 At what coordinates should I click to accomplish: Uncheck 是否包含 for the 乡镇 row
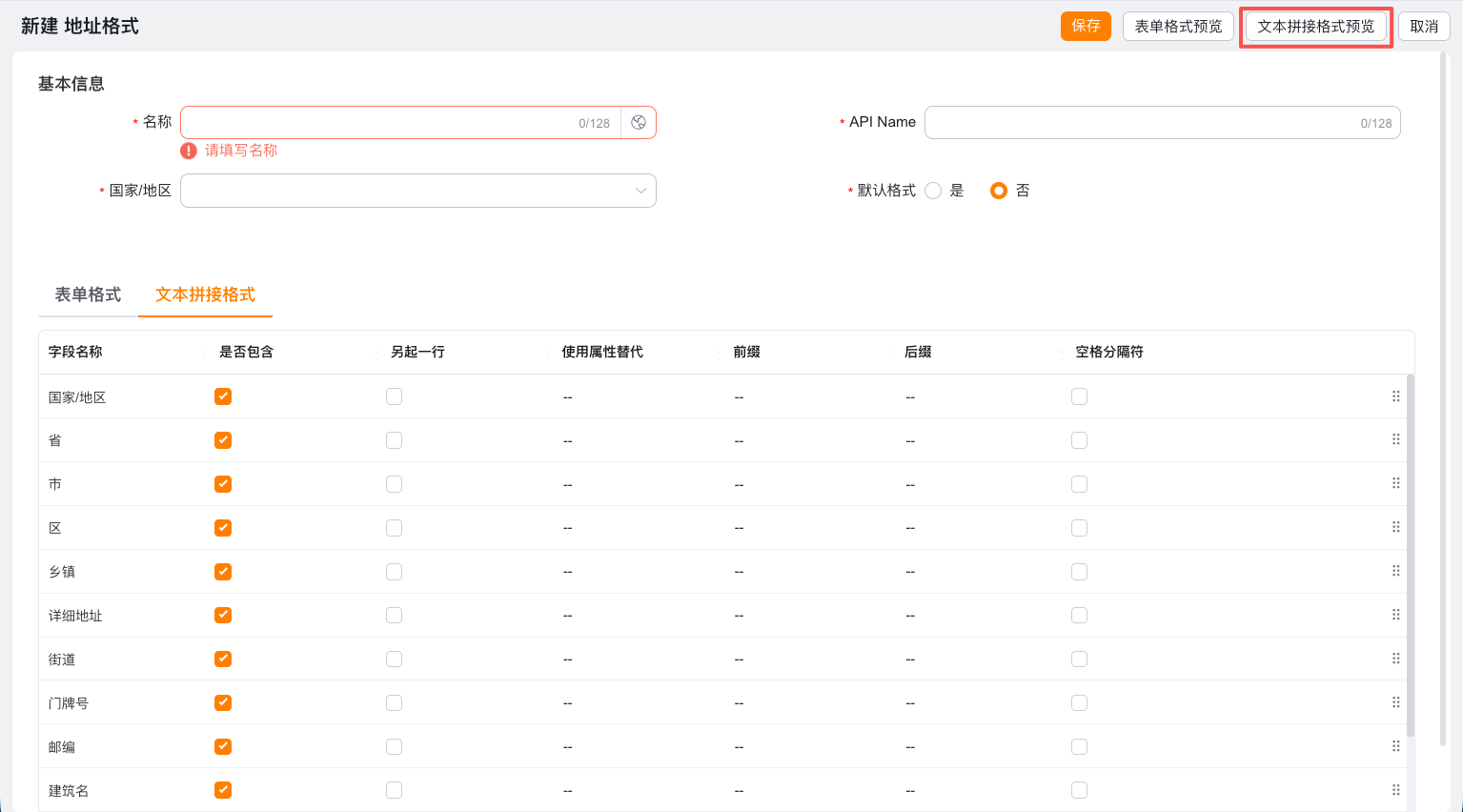pos(223,572)
